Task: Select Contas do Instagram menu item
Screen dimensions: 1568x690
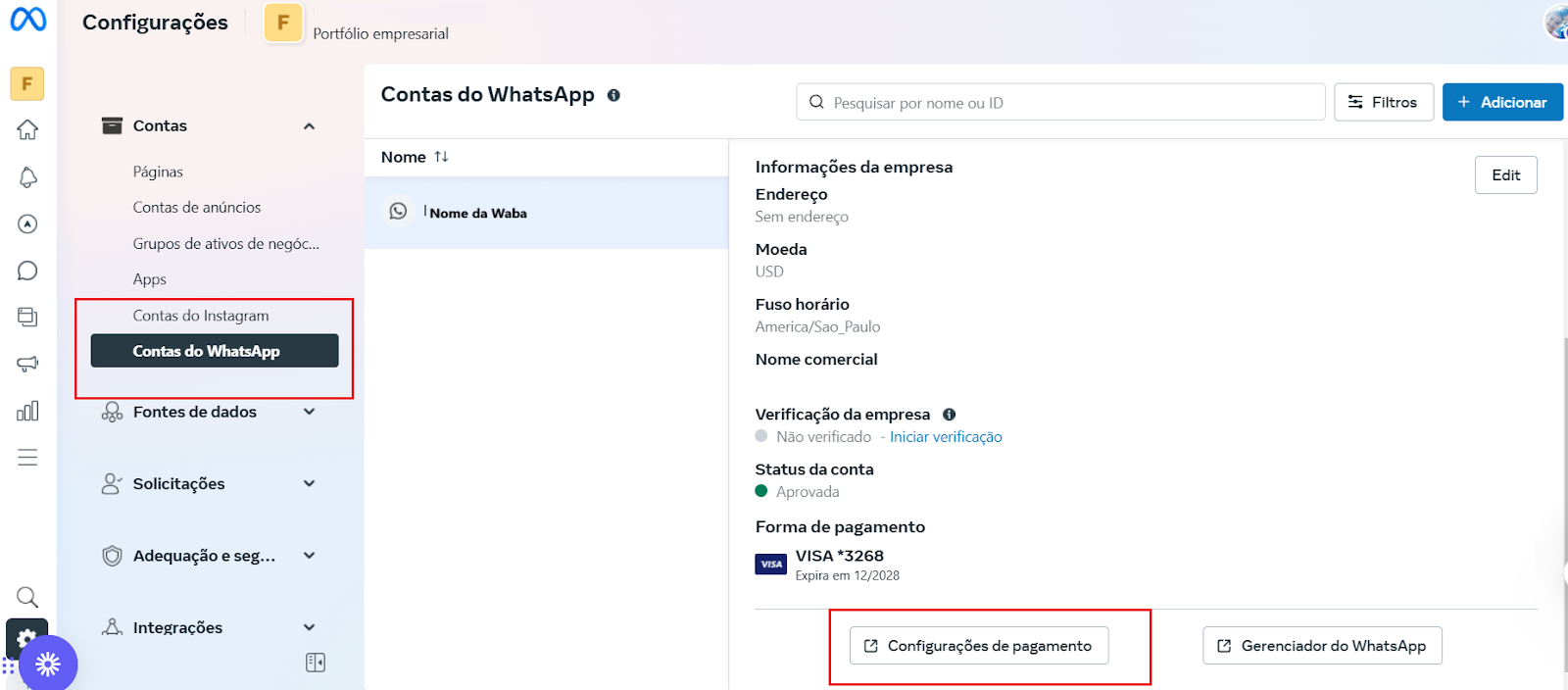Action: [201, 316]
